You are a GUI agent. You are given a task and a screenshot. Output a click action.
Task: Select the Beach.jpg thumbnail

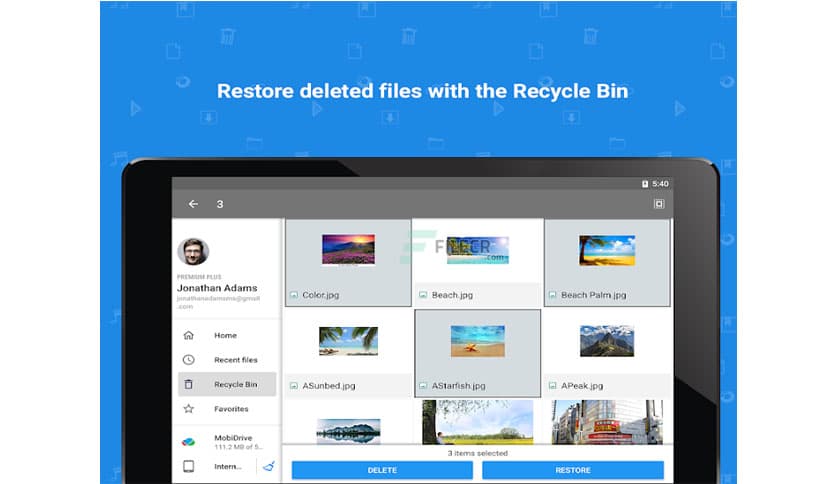478,250
